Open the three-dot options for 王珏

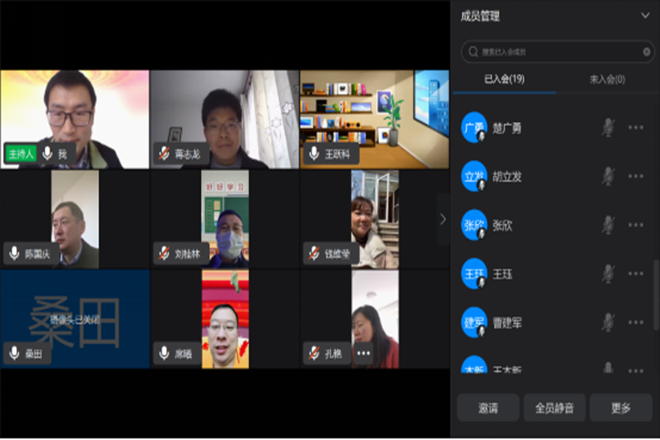pos(636,273)
